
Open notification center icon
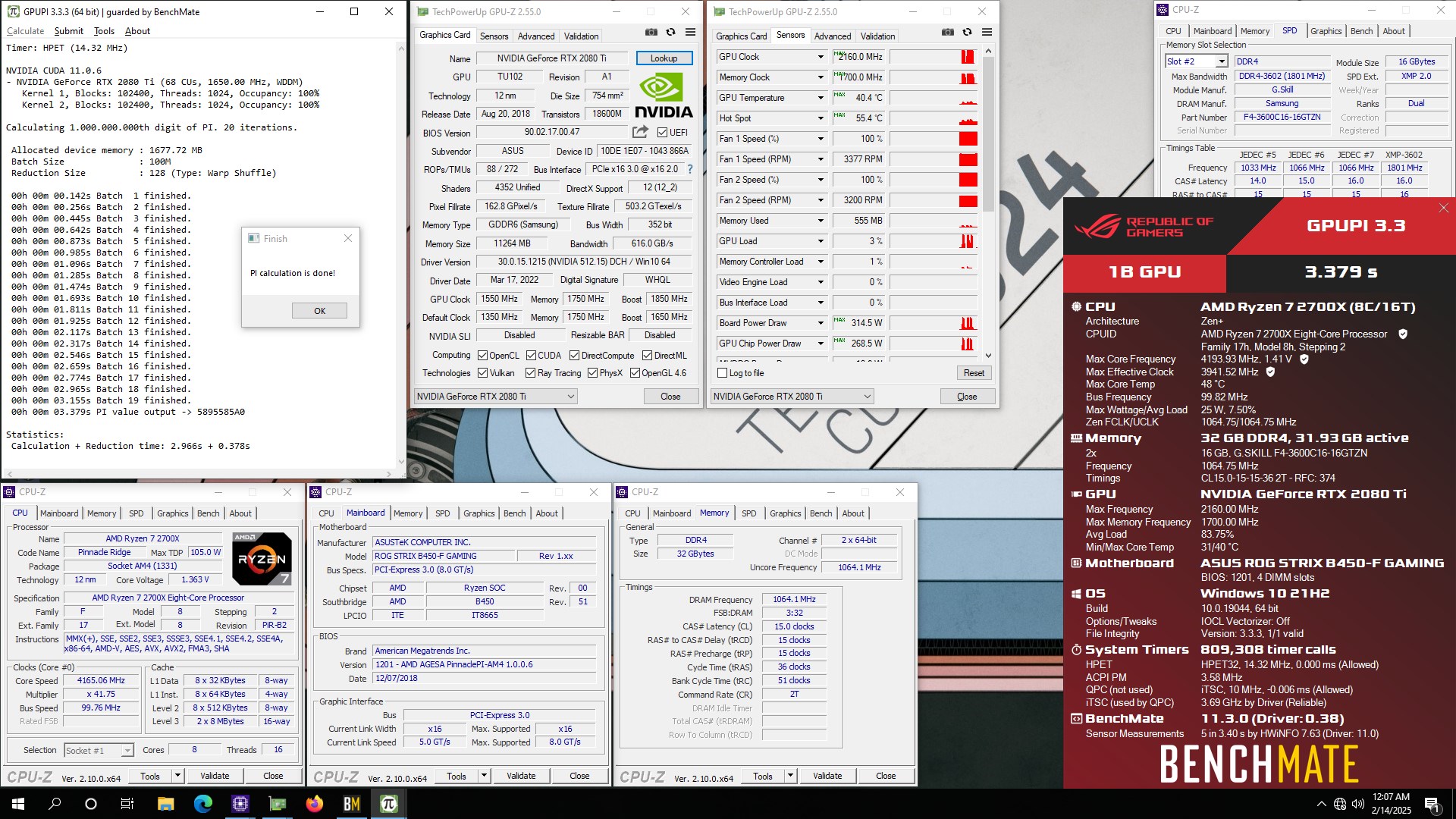coord(1432,804)
